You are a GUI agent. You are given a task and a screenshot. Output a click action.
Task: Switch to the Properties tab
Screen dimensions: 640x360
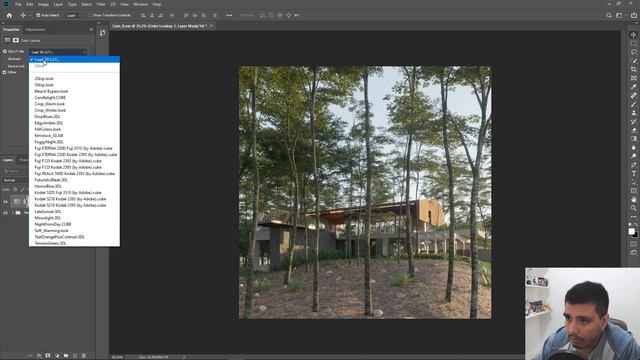pos(11,29)
